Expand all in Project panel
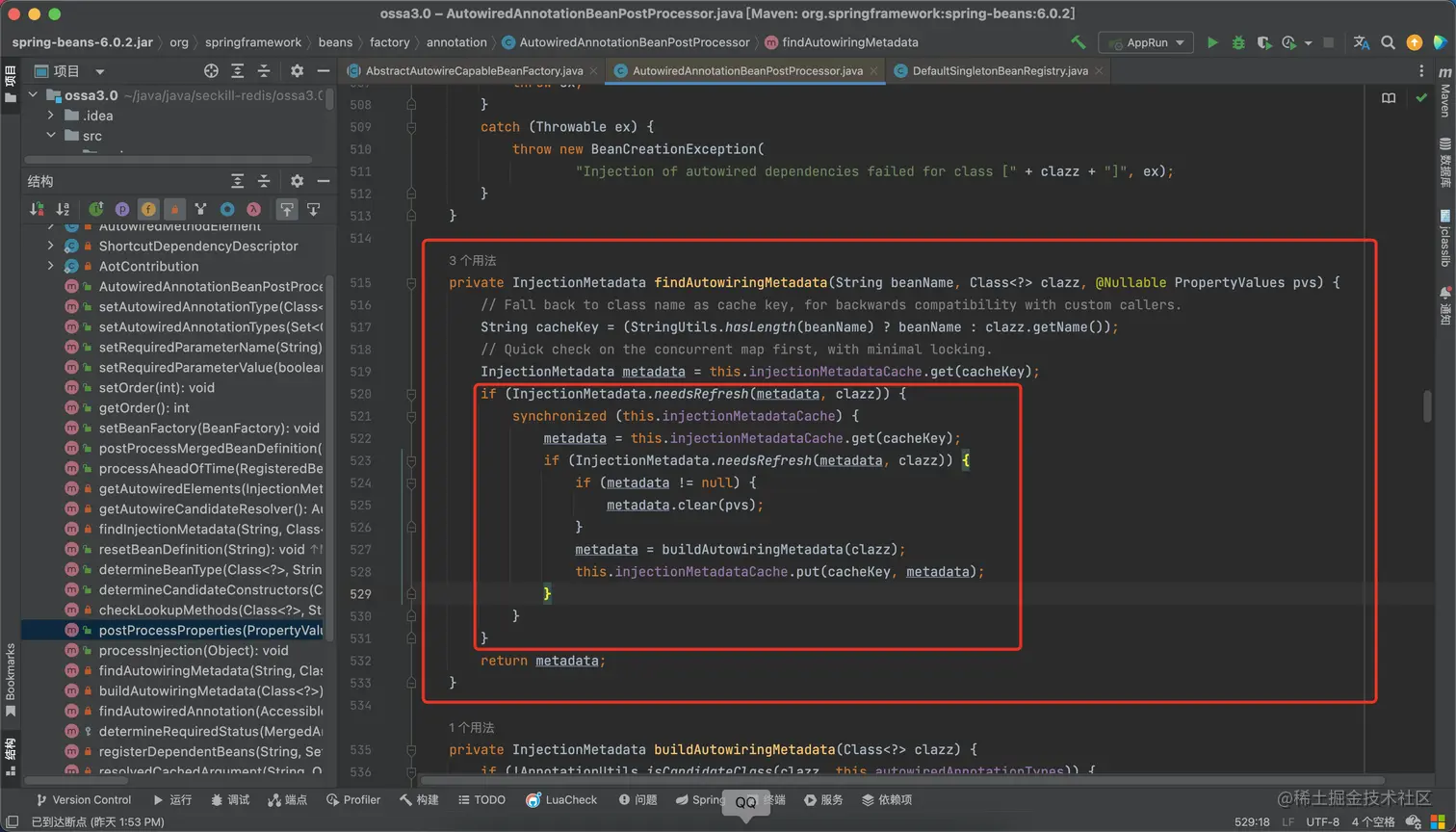Viewport: 1456px width, 832px height. (238, 71)
